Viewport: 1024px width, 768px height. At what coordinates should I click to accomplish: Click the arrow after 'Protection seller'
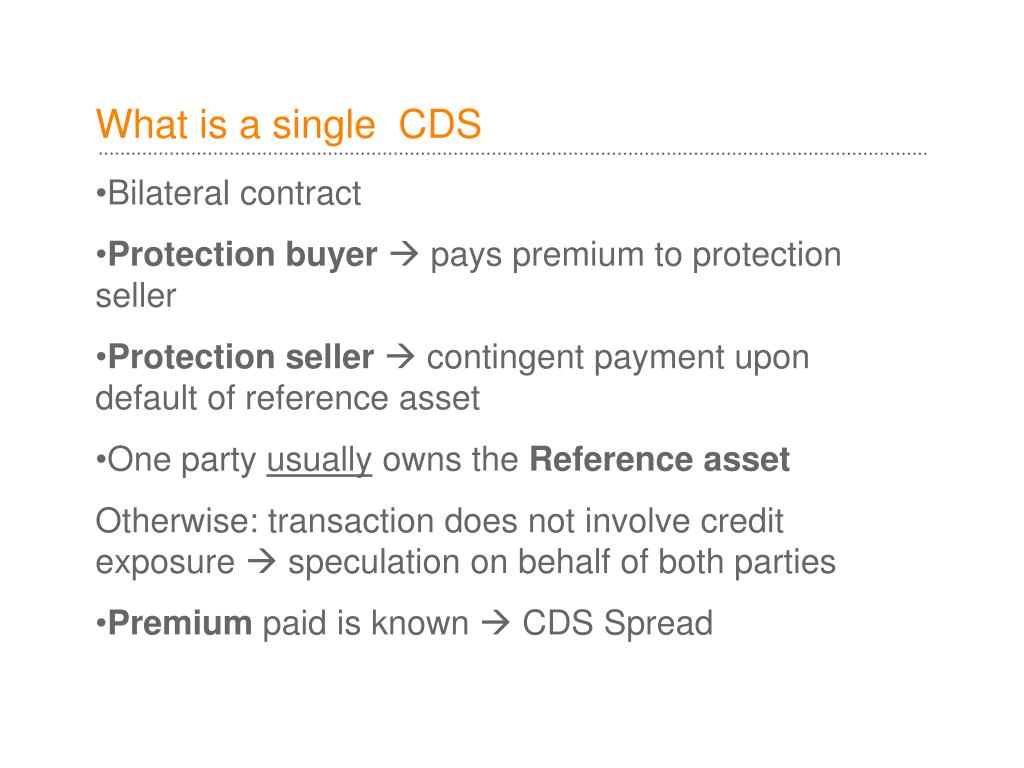coord(400,357)
